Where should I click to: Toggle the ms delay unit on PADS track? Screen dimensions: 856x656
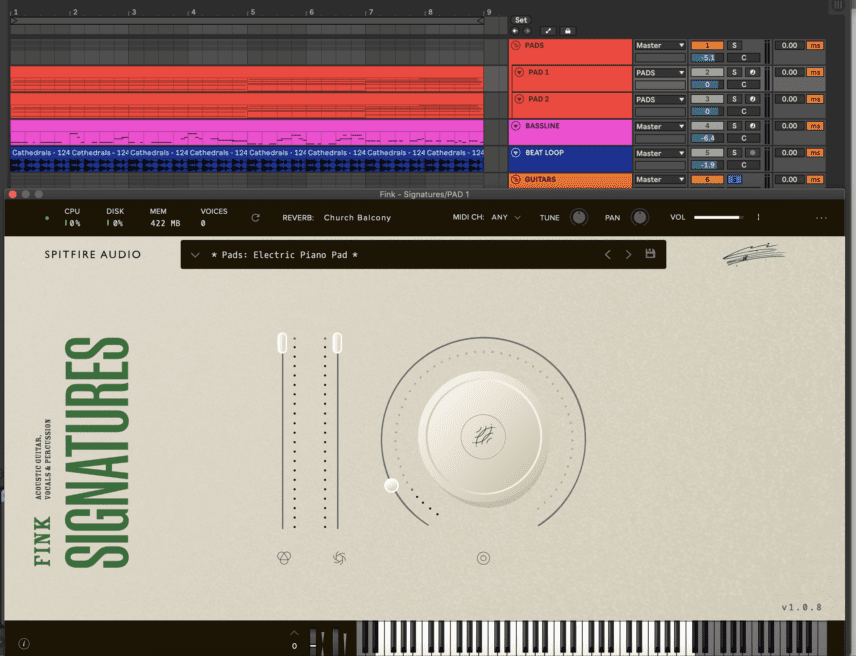815,45
